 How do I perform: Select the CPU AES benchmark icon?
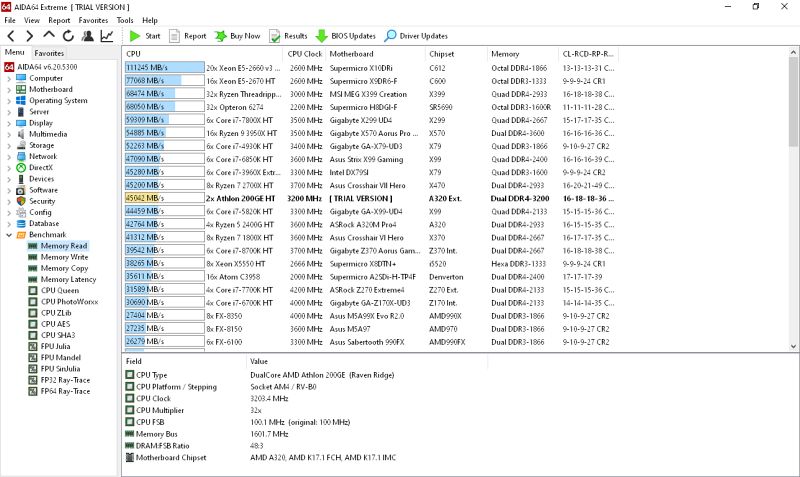(33, 324)
